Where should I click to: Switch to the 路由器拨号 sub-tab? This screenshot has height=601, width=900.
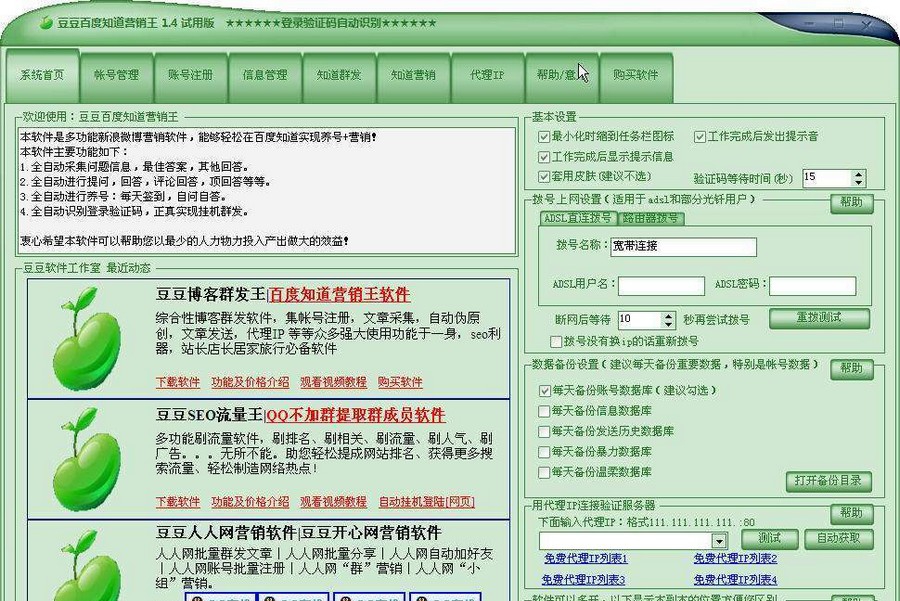(x=651, y=218)
